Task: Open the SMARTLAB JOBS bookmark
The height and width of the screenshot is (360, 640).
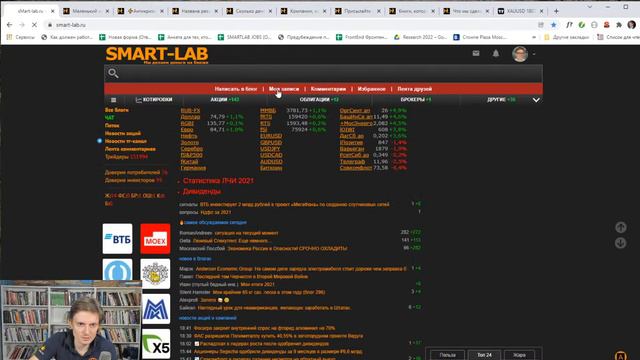Action: tap(244, 37)
